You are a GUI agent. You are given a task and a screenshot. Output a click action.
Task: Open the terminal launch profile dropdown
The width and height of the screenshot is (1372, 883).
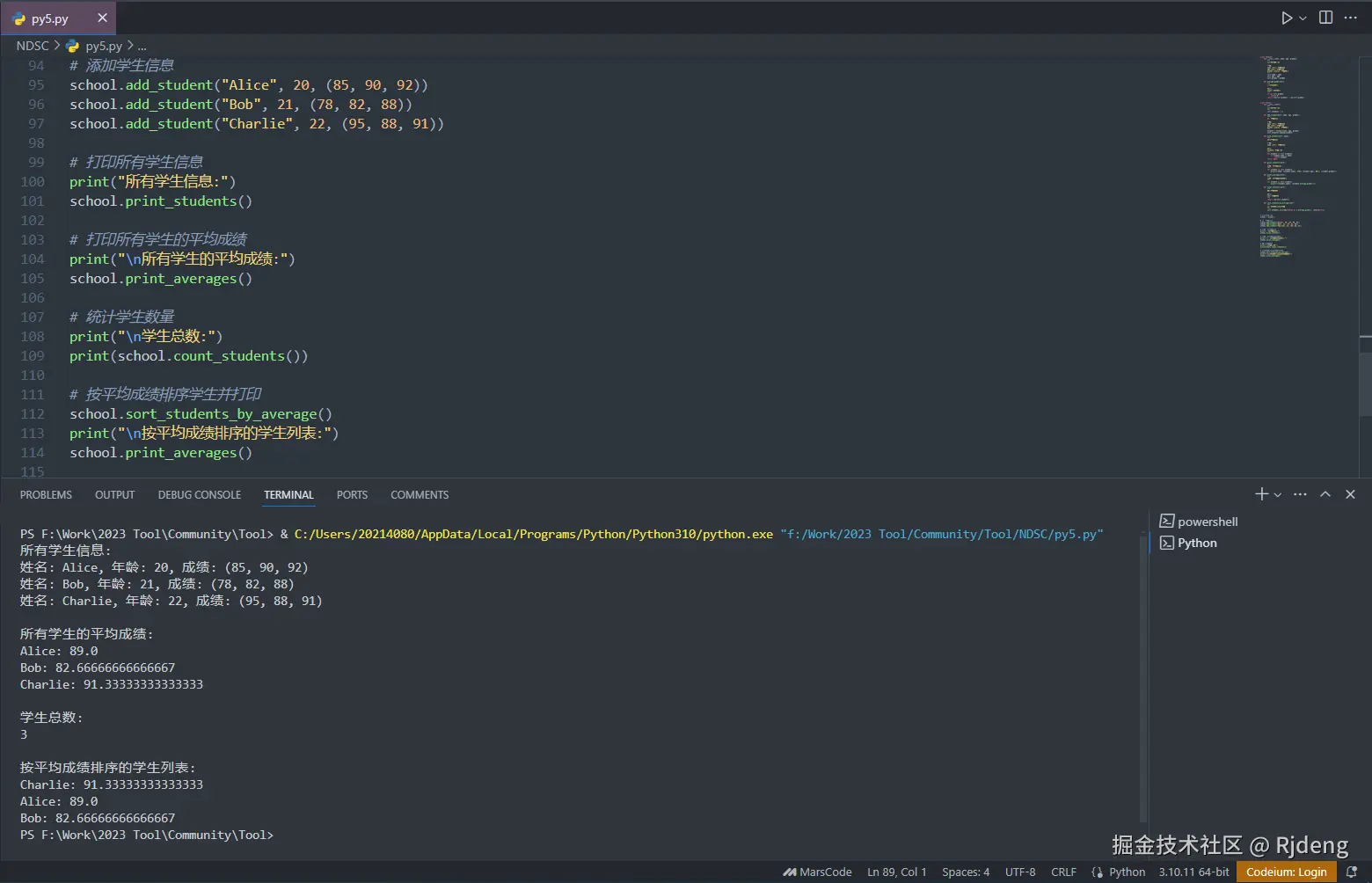1278,495
